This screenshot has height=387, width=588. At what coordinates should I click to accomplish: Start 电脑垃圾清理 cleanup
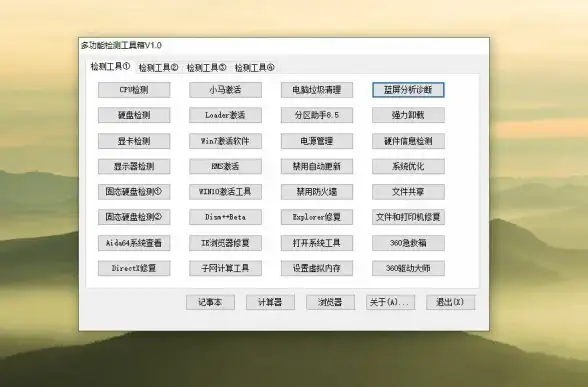click(x=317, y=90)
